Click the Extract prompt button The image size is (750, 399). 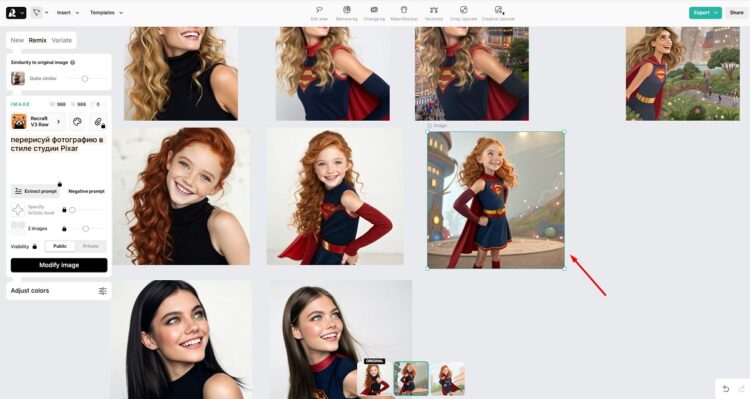point(35,191)
